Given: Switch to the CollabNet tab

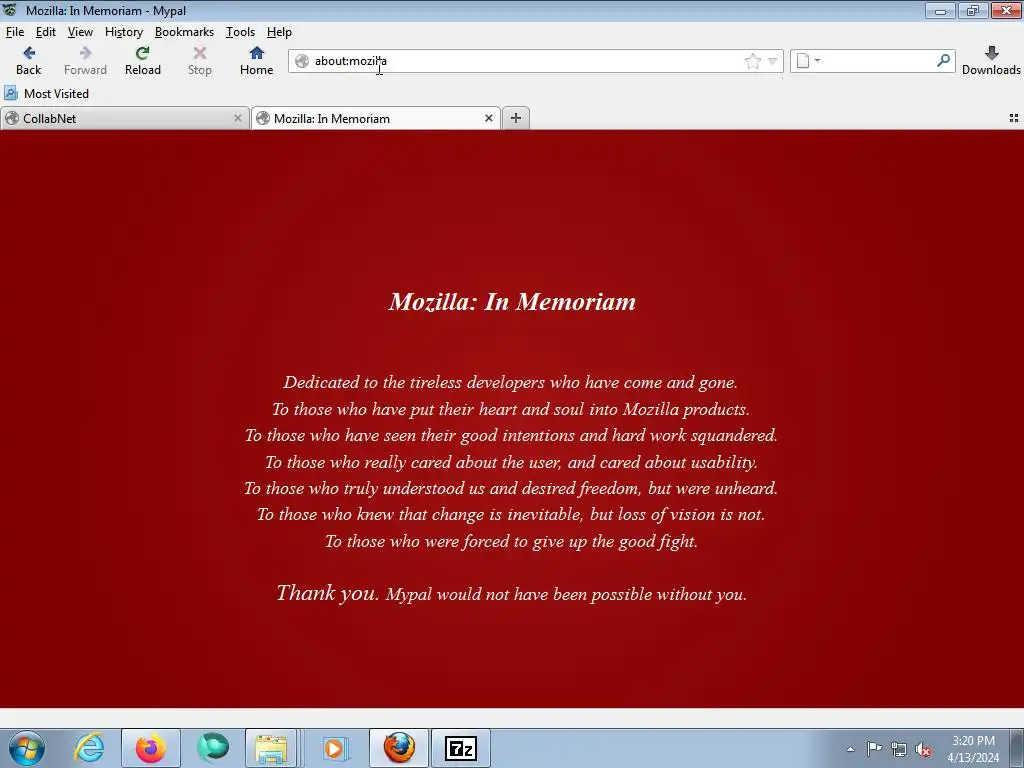Looking at the screenshot, I should (124, 118).
